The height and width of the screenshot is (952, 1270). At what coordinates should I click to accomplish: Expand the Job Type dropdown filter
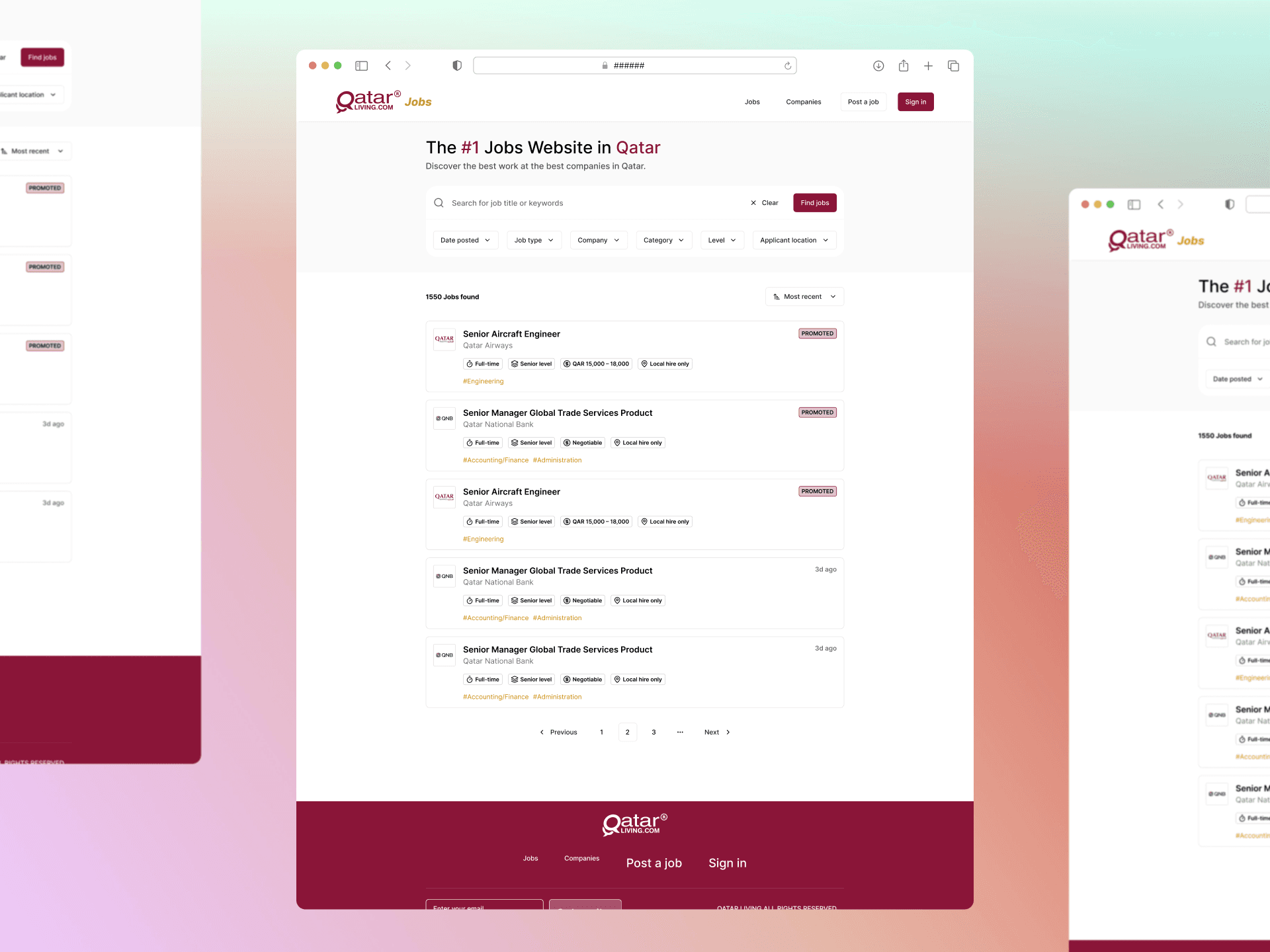click(x=533, y=240)
